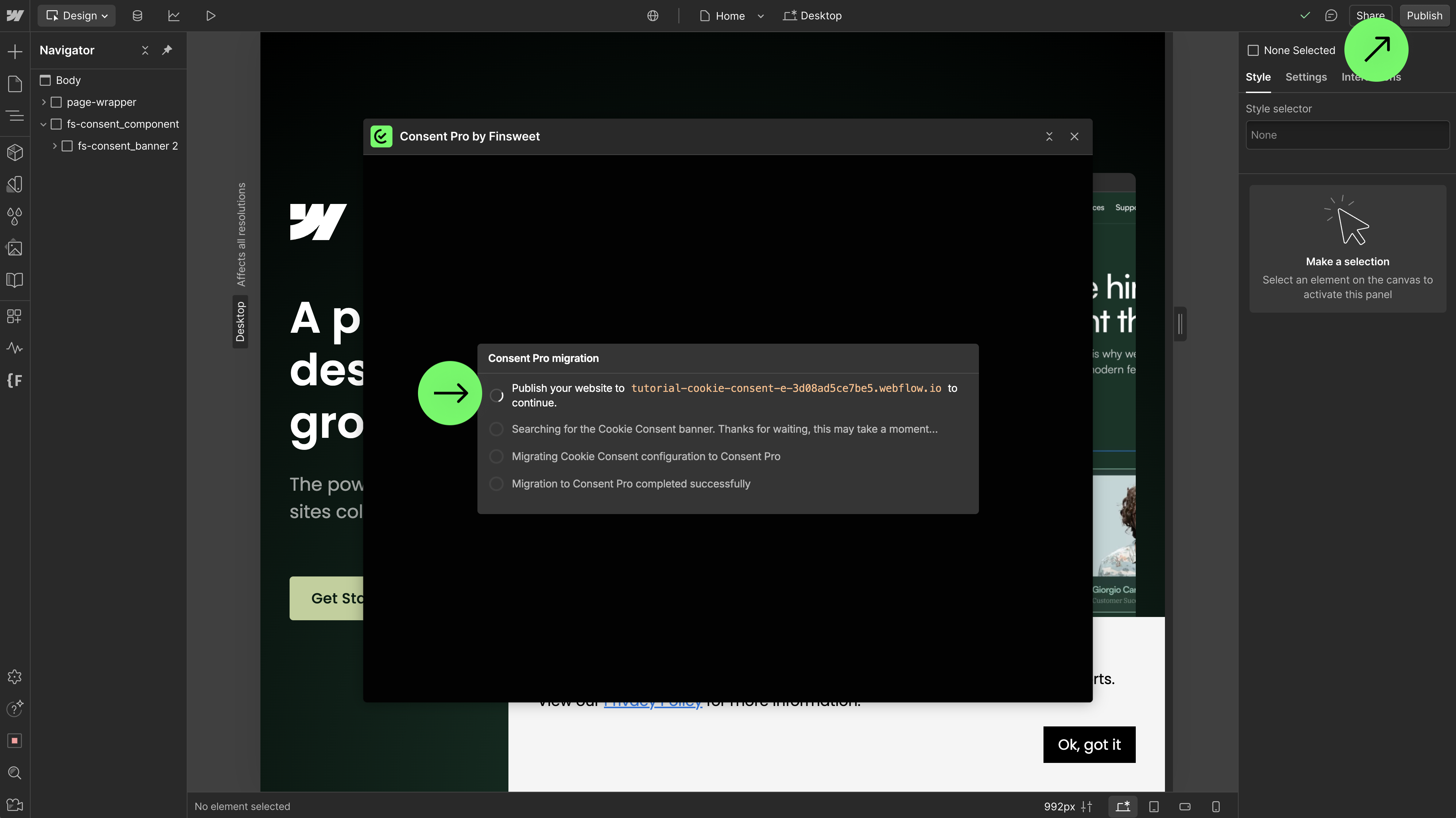Click the Migration completed successfully step circle

click(x=496, y=484)
